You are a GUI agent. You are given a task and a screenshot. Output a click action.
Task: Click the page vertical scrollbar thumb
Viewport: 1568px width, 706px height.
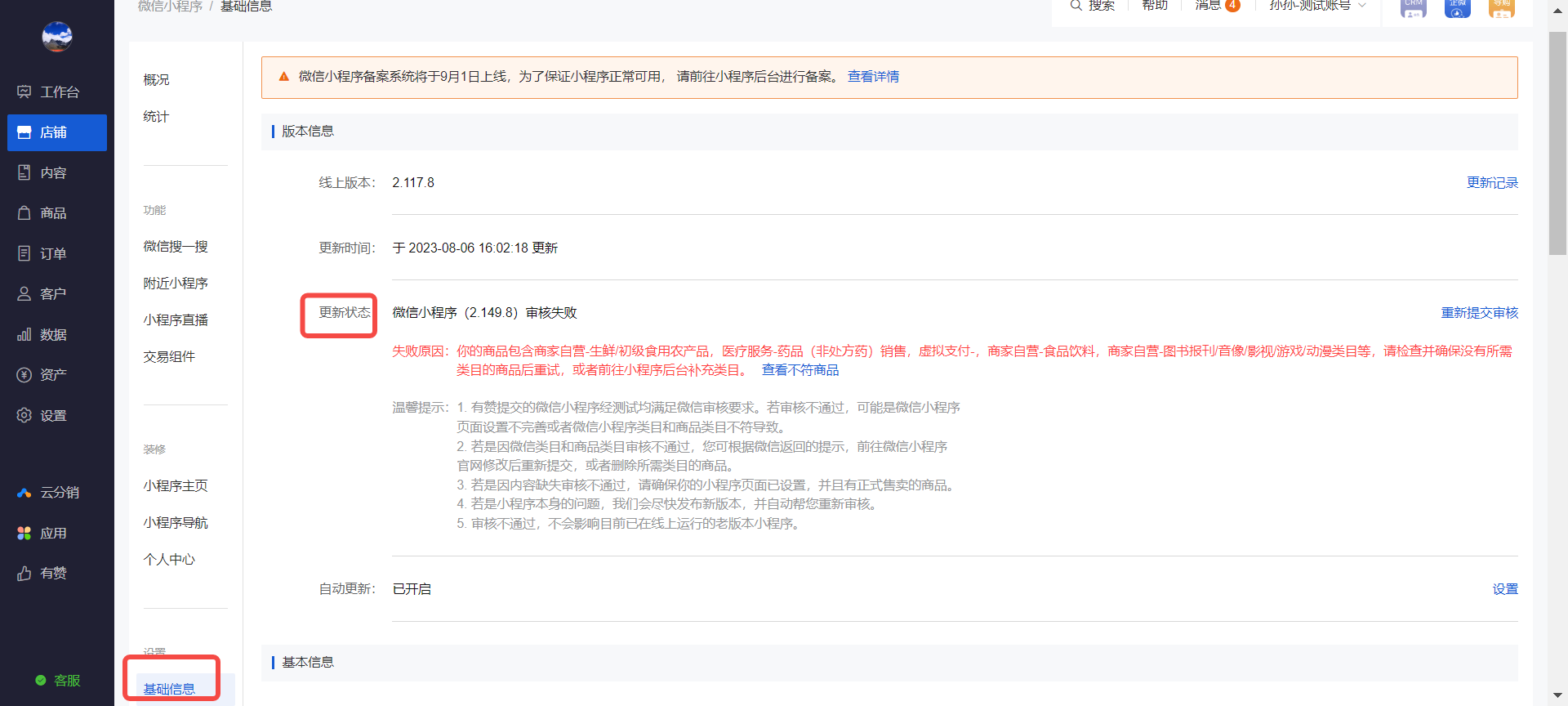(x=1558, y=143)
